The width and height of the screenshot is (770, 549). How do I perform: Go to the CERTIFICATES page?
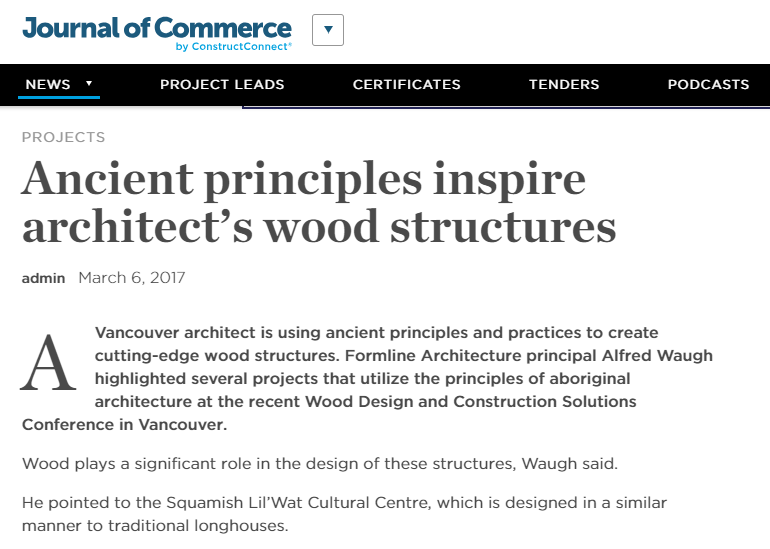coord(406,85)
